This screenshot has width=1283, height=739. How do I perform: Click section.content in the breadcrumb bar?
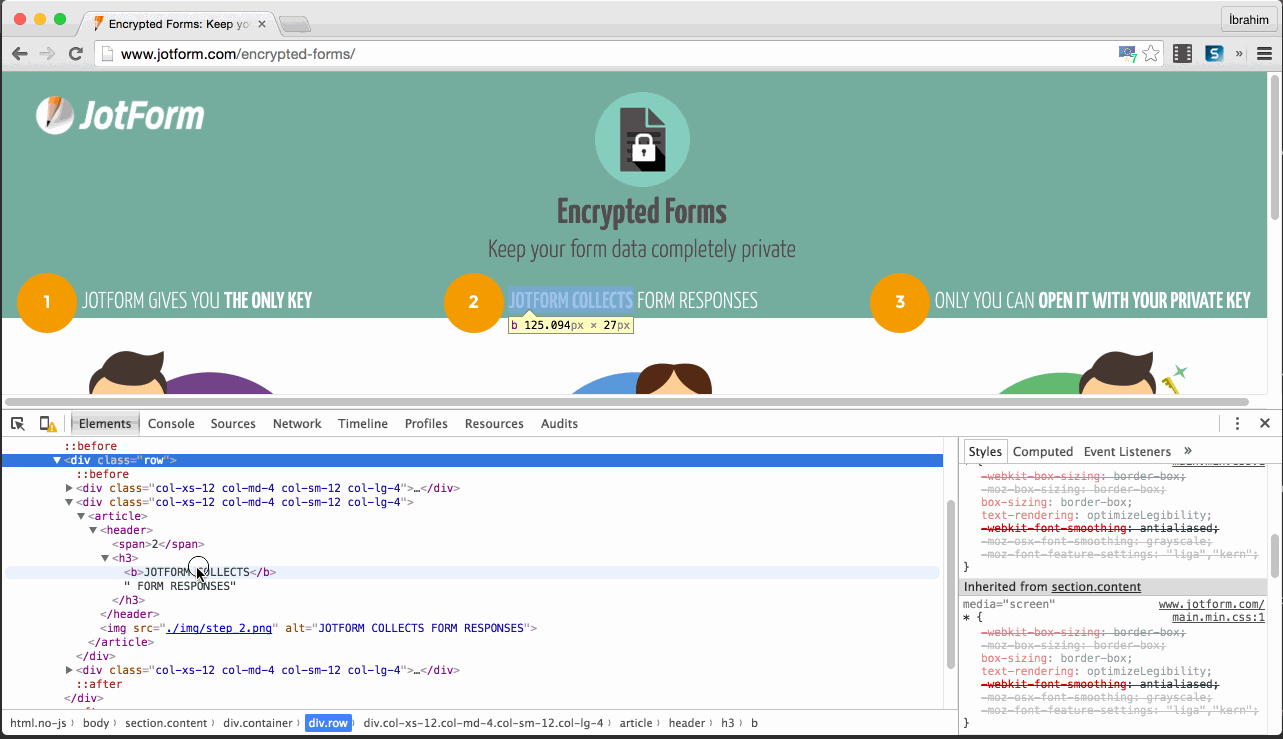[166, 723]
